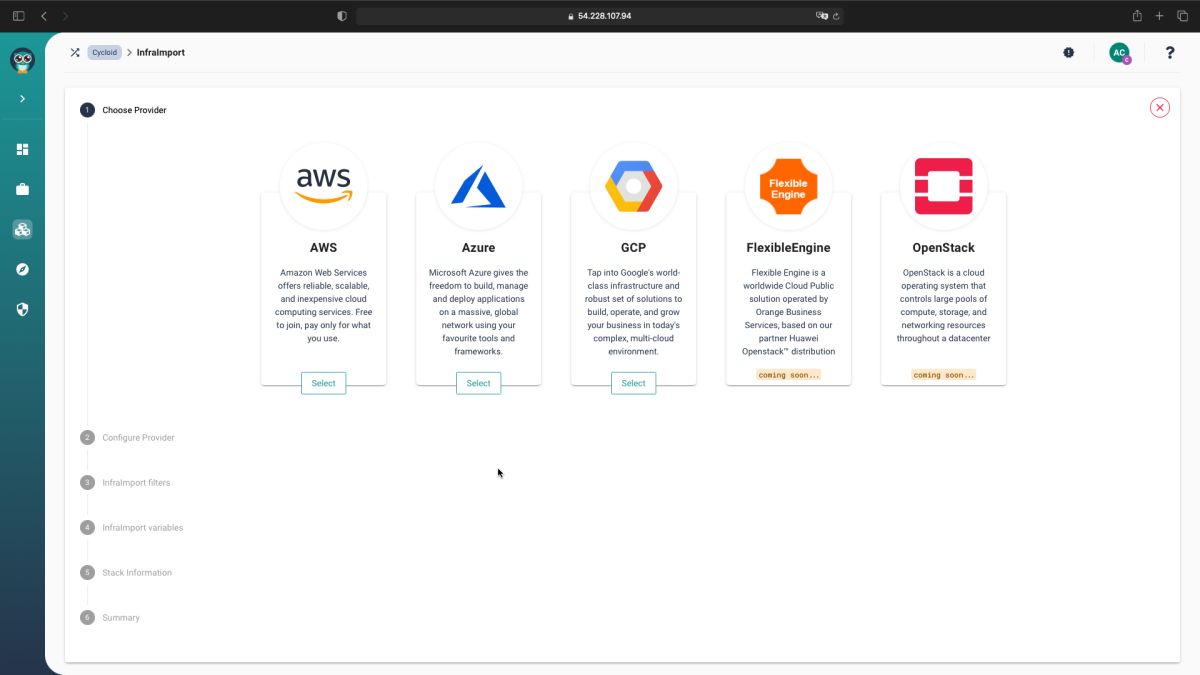The height and width of the screenshot is (675, 1200).
Task: Open the AC user avatar menu
Action: [x=1119, y=53]
